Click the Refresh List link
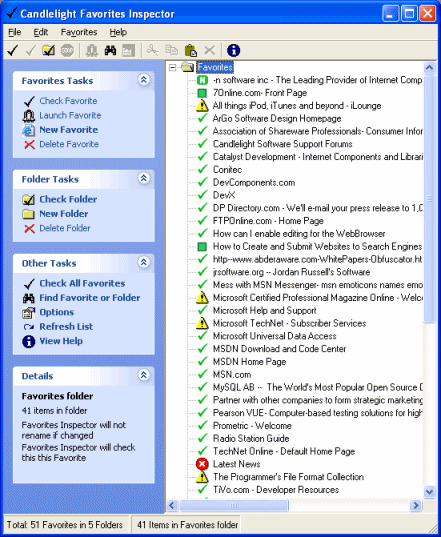441x537 pixels. point(66,327)
